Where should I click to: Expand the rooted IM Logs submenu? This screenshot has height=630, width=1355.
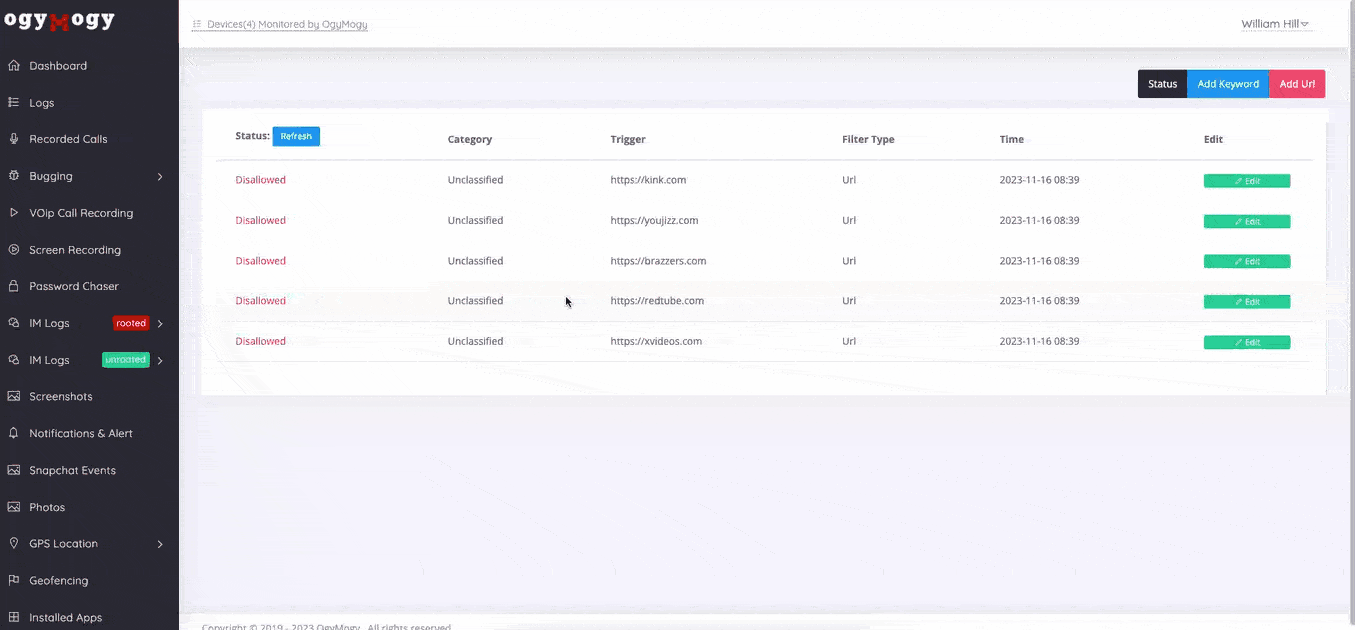pyautogui.click(x=160, y=324)
